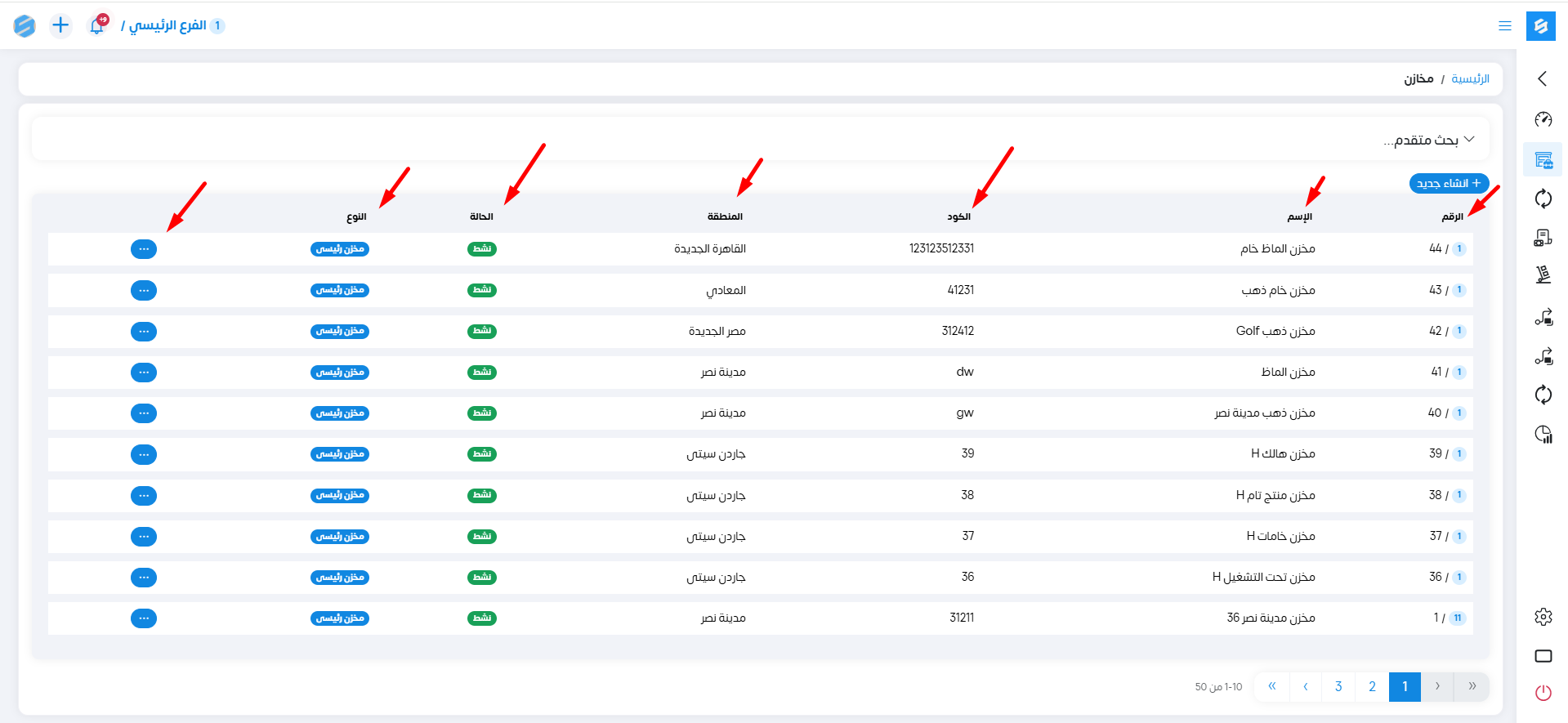The height and width of the screenshot is (723, 1568).
Task: Toggle the hamburger menu icon
Action: 1504,26
